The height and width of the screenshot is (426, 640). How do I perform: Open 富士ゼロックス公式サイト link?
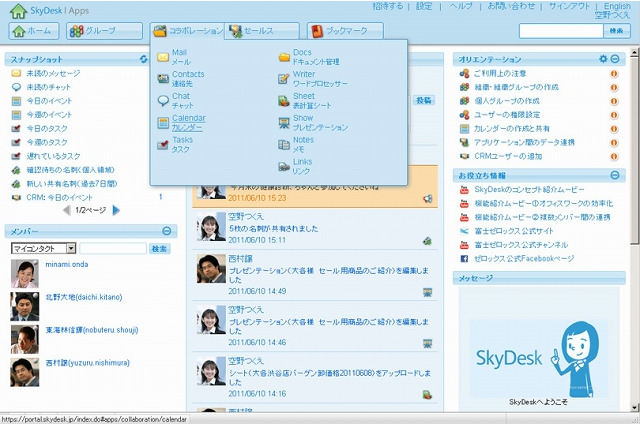pos(513,231)
